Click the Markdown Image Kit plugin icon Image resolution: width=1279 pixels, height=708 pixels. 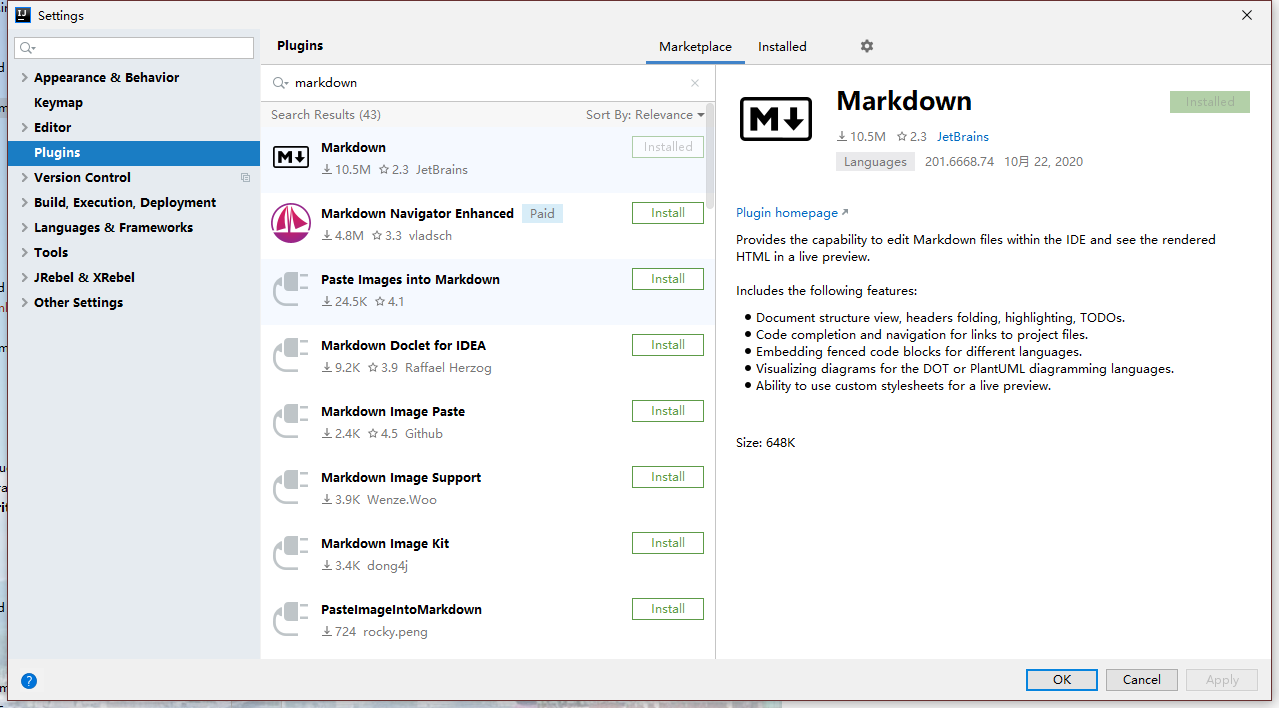click(x=291, y=553)
